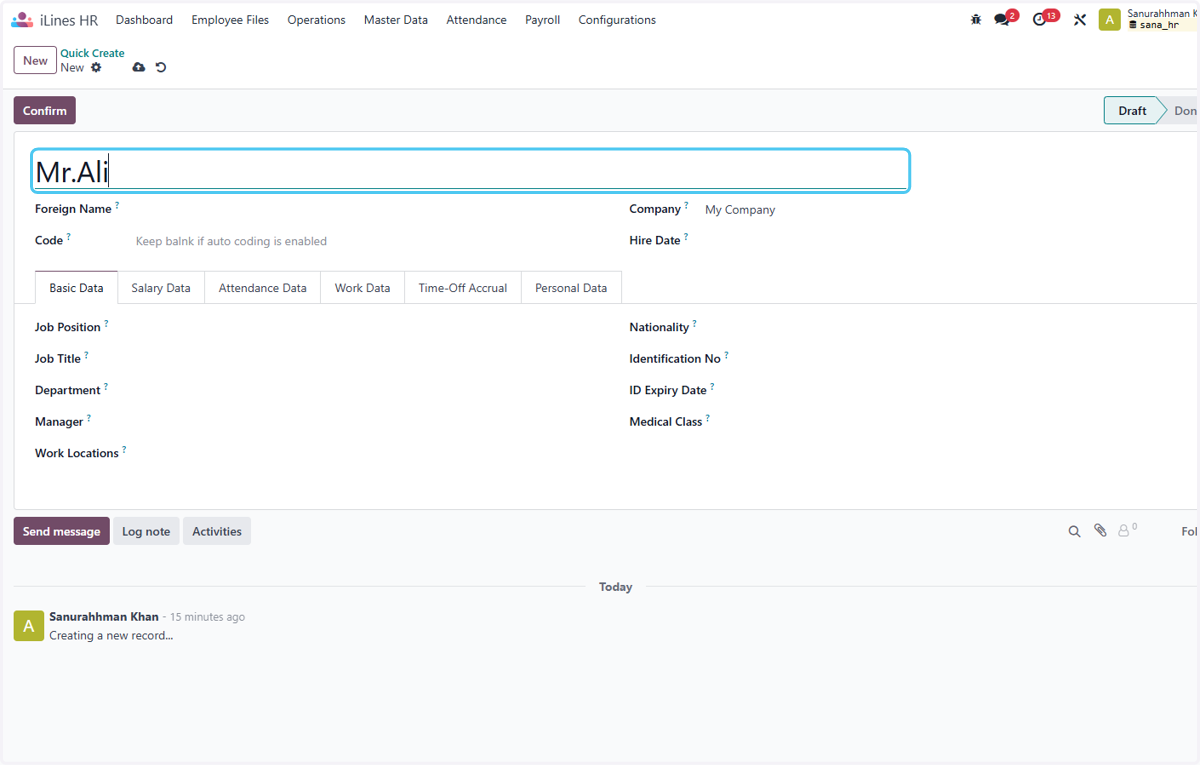Screen dimensions: 1200x765
Task: Click help tooltip mark beside Medical Class
Action: [707, 418]
